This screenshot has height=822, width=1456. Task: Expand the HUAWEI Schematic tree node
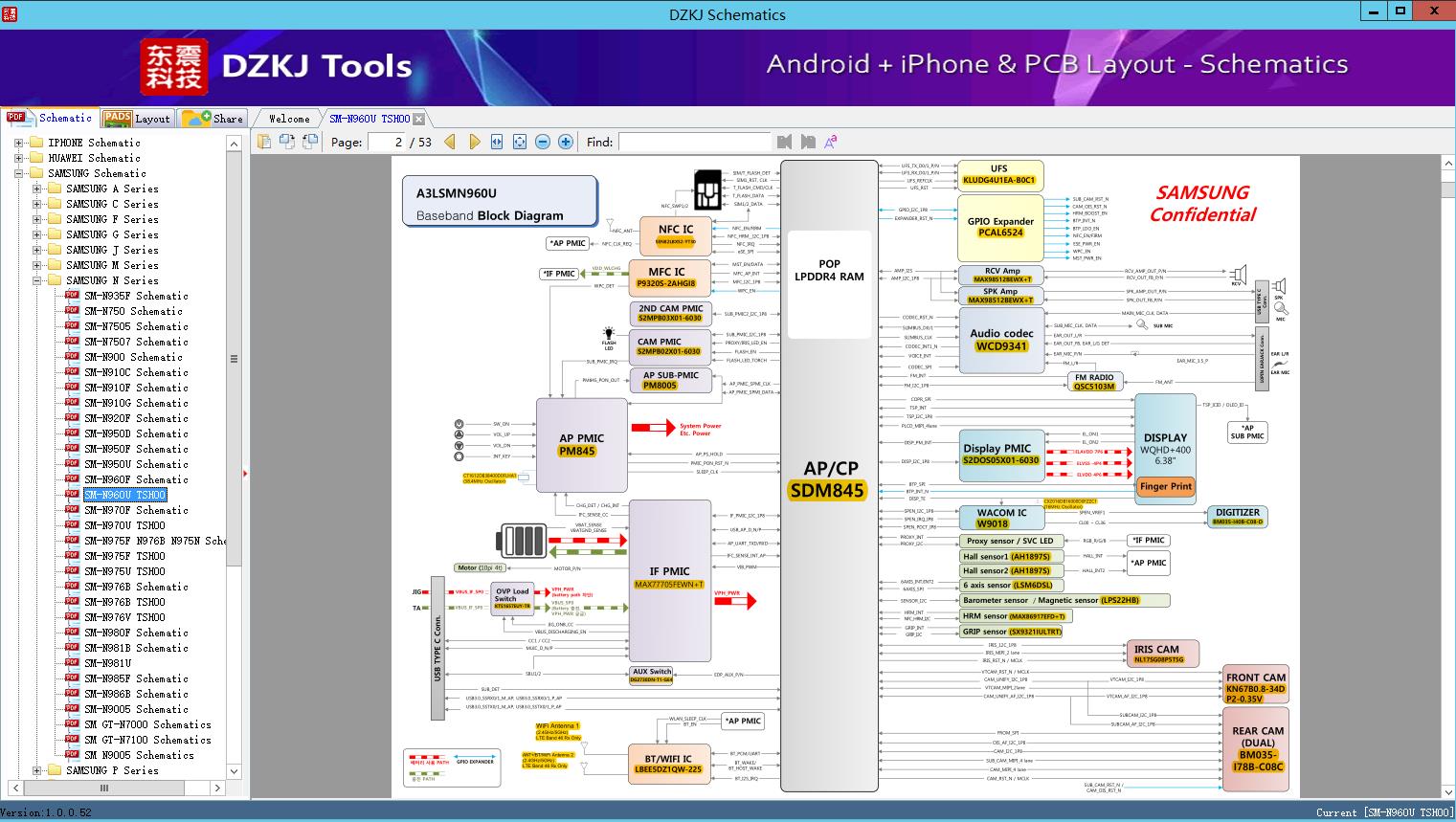(x=18, y=158)
